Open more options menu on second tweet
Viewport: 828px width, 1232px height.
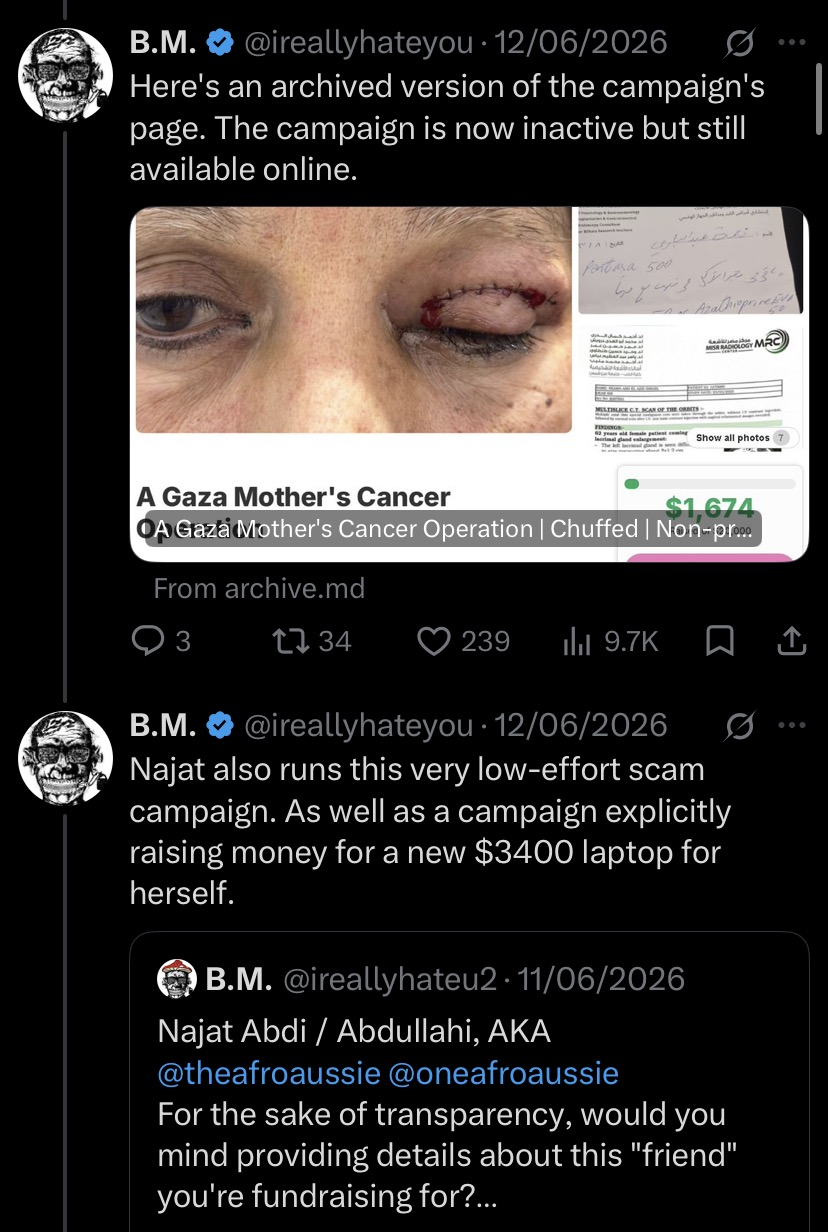pyautogui.click(x=791, y=725)
